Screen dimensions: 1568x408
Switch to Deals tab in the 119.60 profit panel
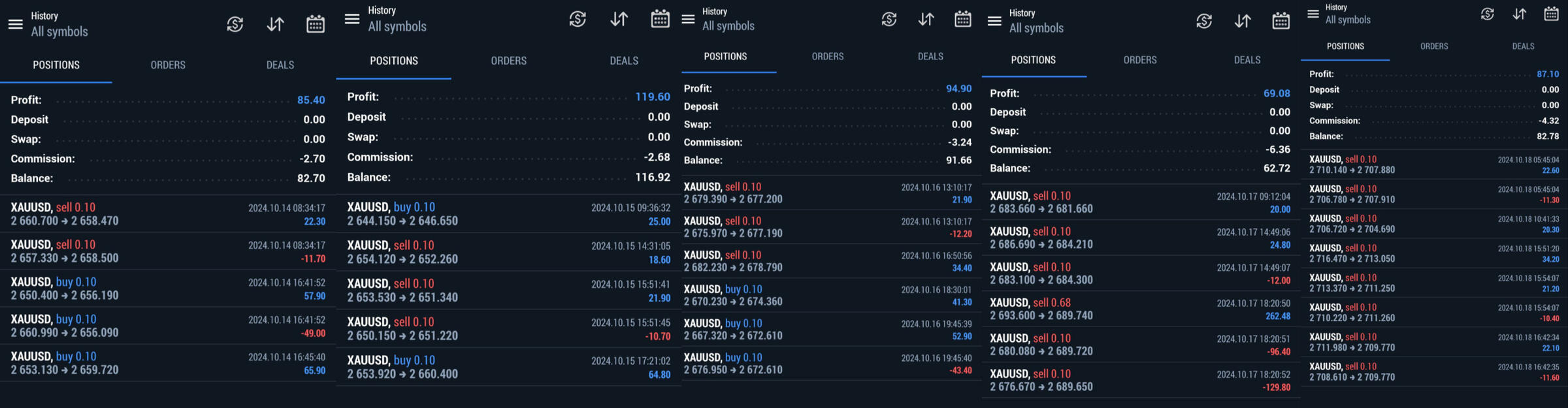(624, 61)
